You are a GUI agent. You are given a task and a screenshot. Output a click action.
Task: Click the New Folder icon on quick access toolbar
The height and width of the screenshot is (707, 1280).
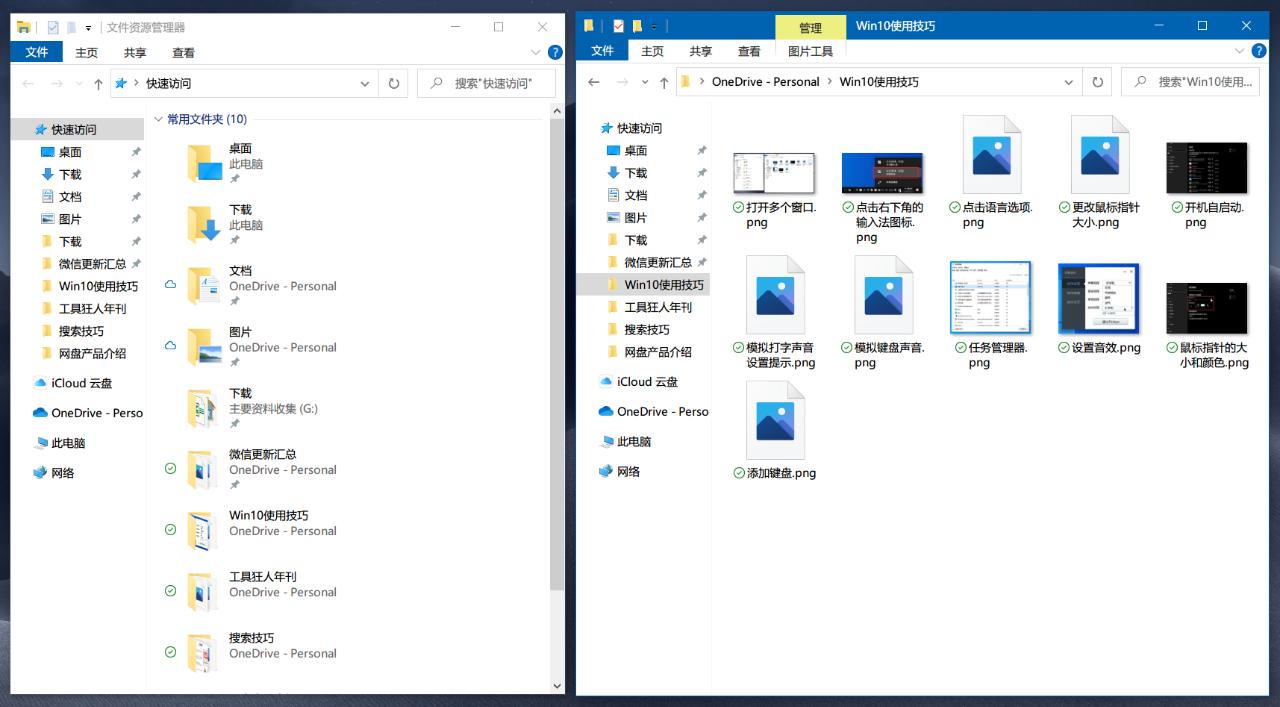coord(72,27)
